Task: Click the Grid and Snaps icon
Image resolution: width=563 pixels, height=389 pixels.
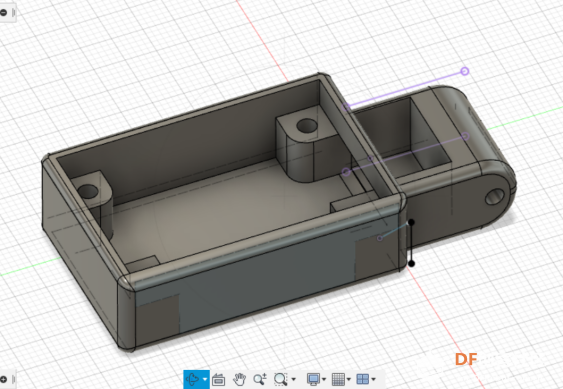Action: pyautogui.click(x=338, y=379)
